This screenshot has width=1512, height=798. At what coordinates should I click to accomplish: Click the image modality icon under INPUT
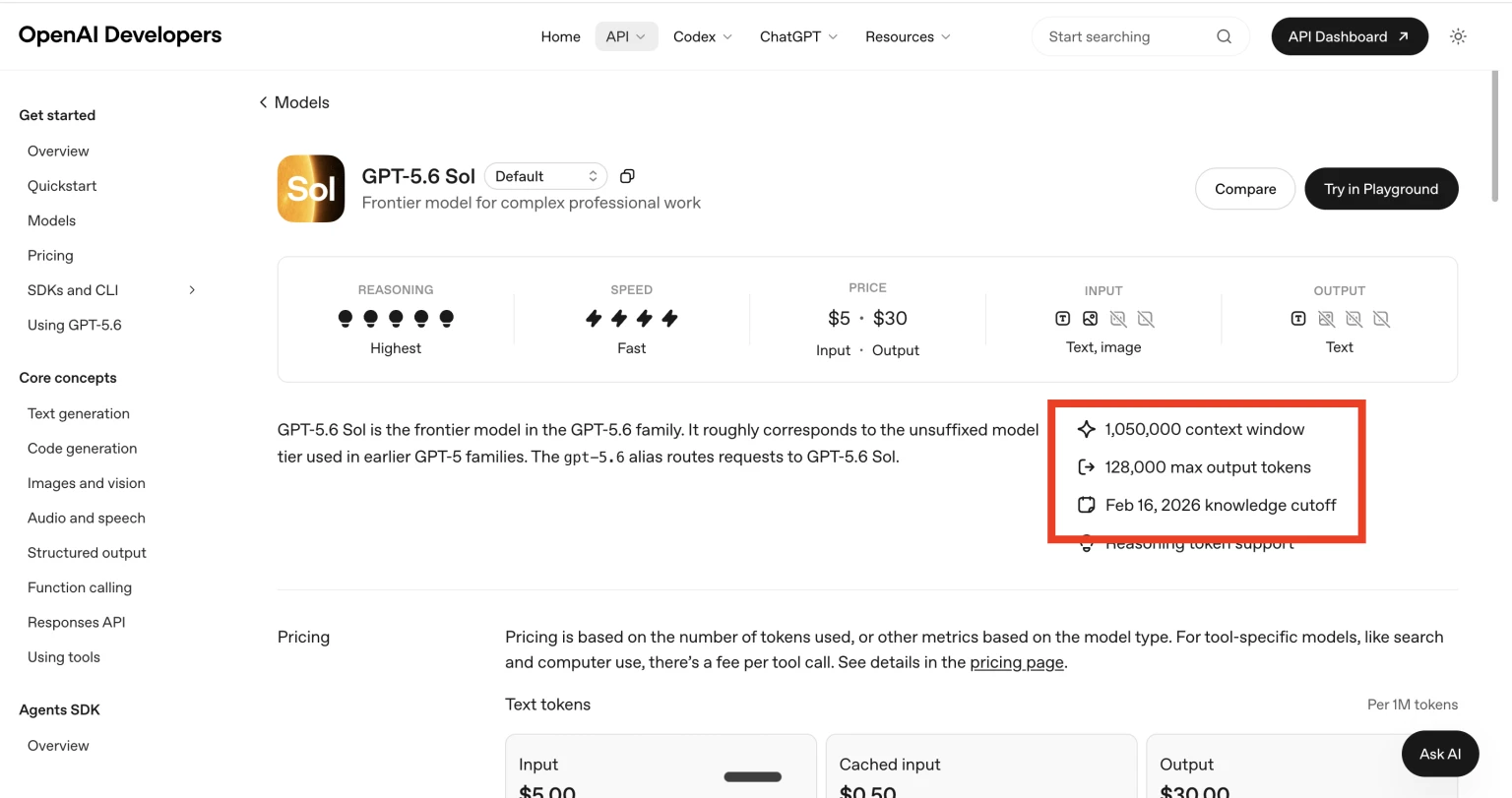[x=1090, y=319]
